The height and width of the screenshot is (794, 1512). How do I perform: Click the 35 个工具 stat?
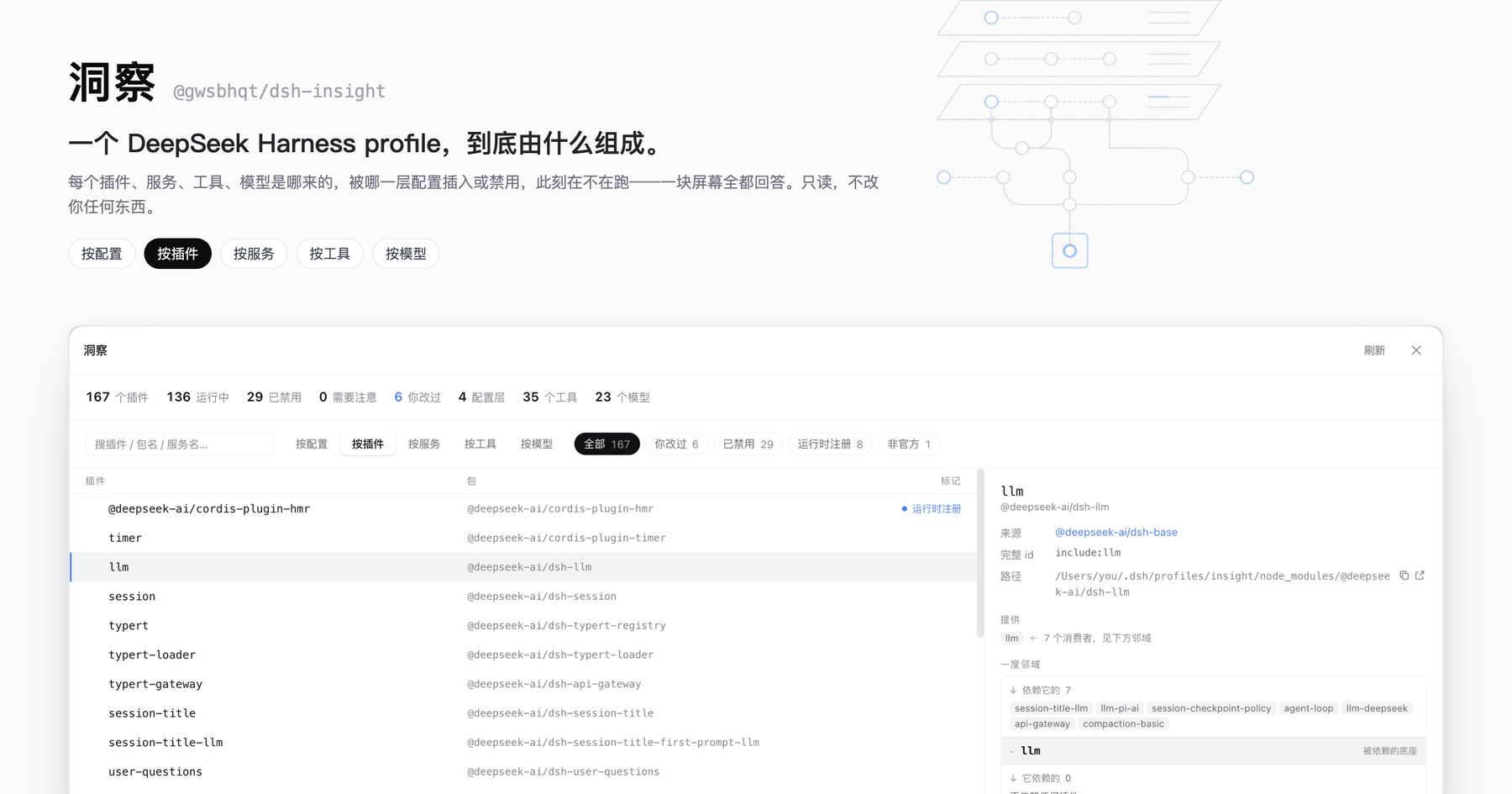click(549, 397)
